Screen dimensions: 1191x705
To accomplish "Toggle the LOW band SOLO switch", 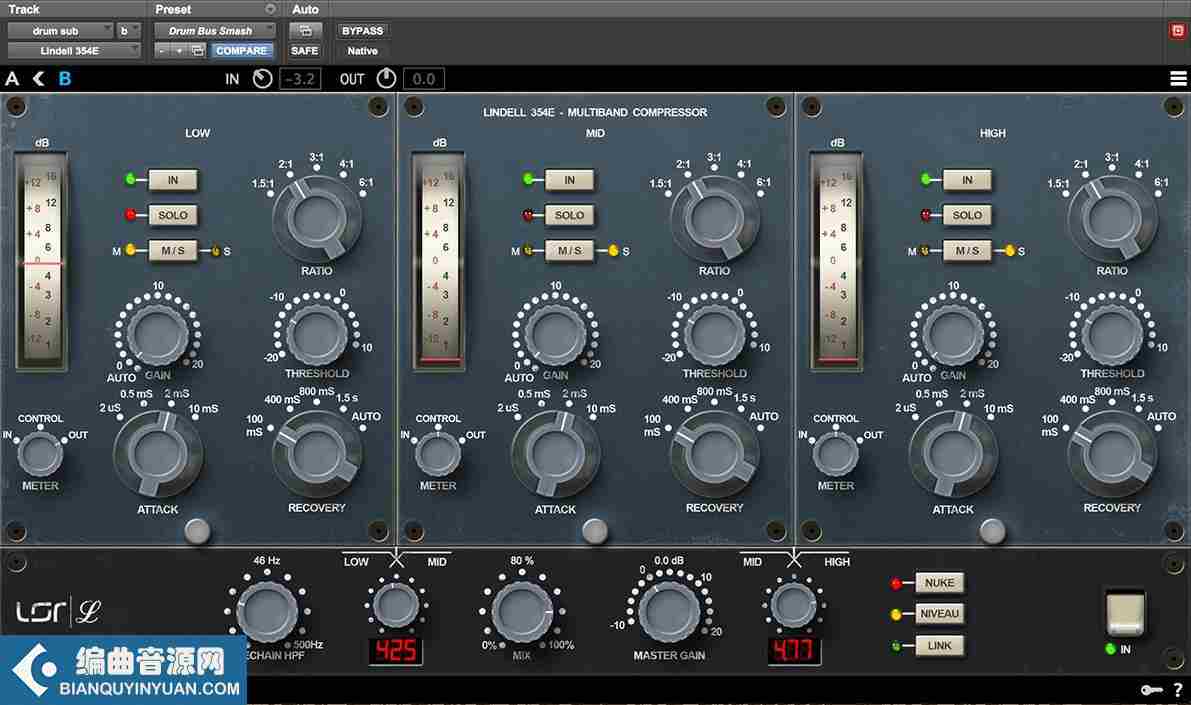I will point(172,215).
